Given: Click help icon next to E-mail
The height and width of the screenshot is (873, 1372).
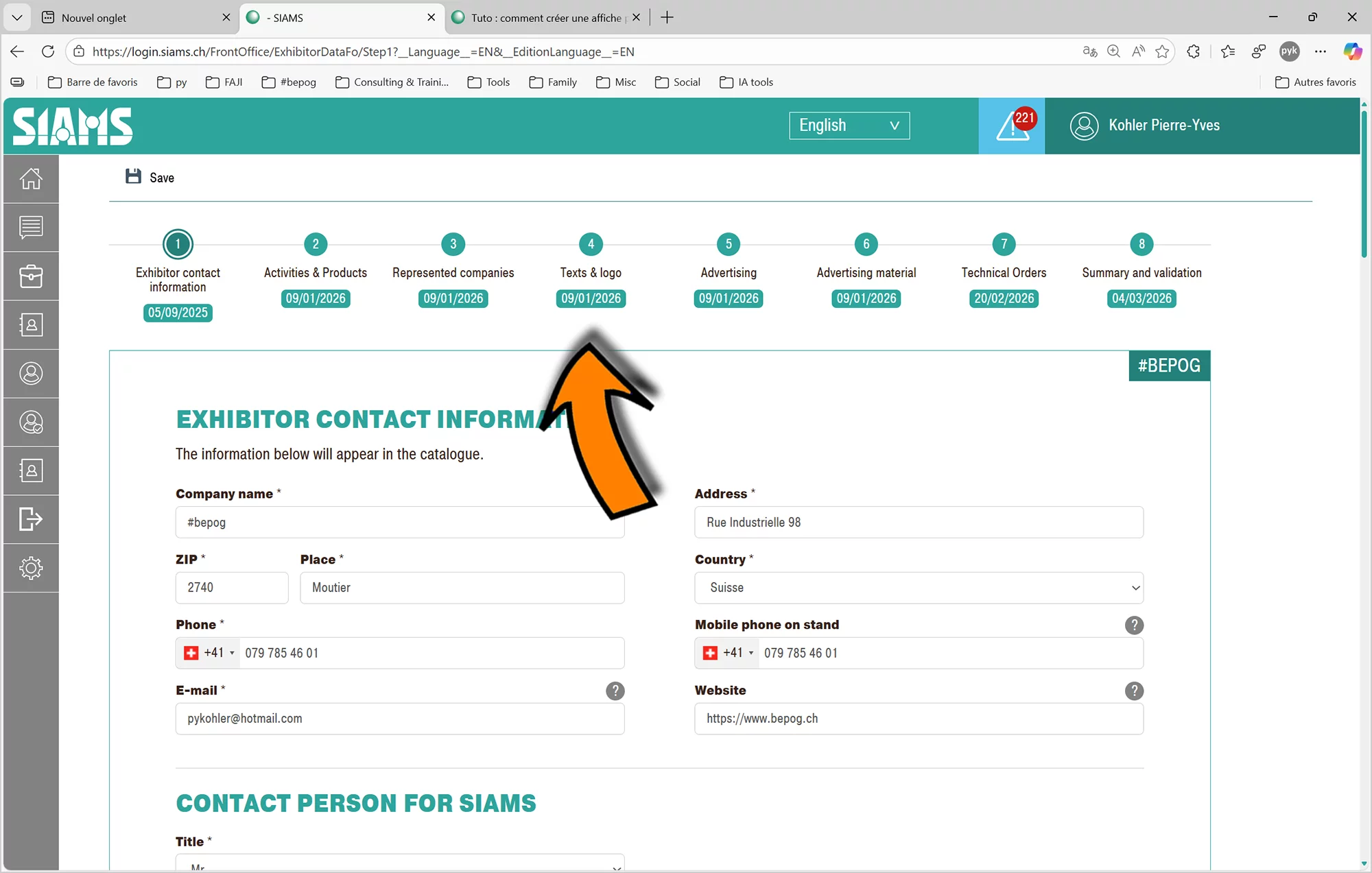Looking at the screenshot, I should [615, 691].
